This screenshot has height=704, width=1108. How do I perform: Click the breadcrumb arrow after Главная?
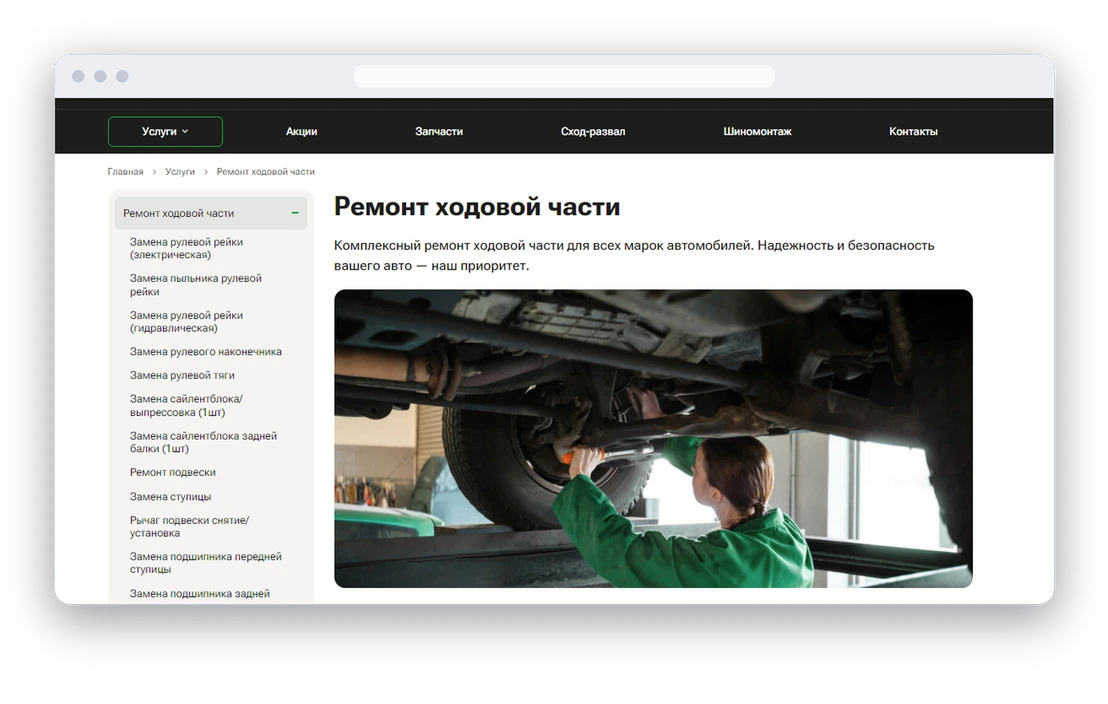tap(154, 172)
